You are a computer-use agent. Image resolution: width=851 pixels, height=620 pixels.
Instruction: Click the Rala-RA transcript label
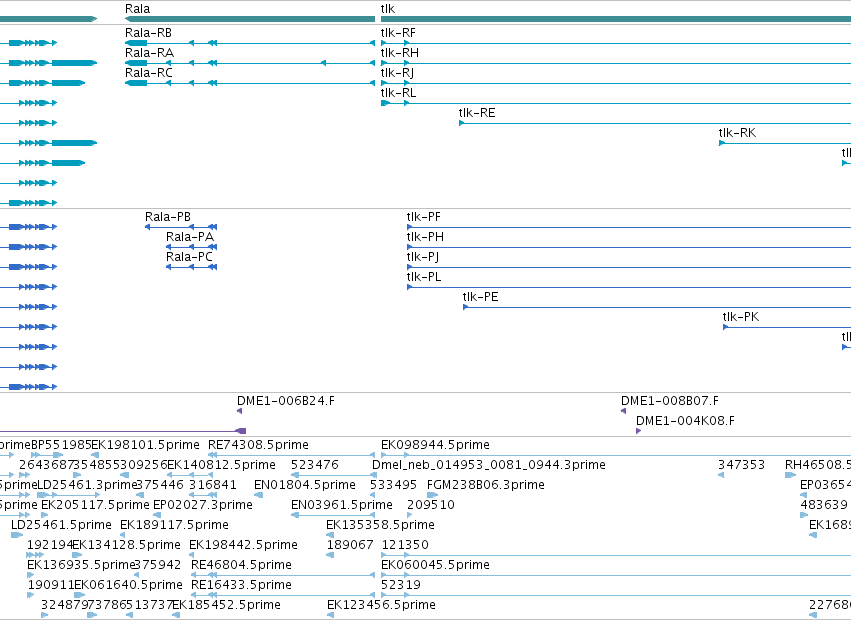click(x=149, y=53)
